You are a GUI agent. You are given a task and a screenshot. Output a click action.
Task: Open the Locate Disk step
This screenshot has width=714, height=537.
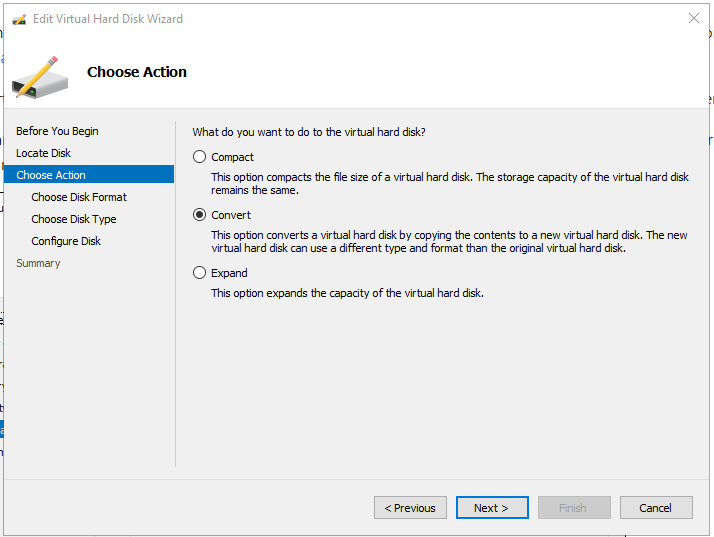[44, 153]
